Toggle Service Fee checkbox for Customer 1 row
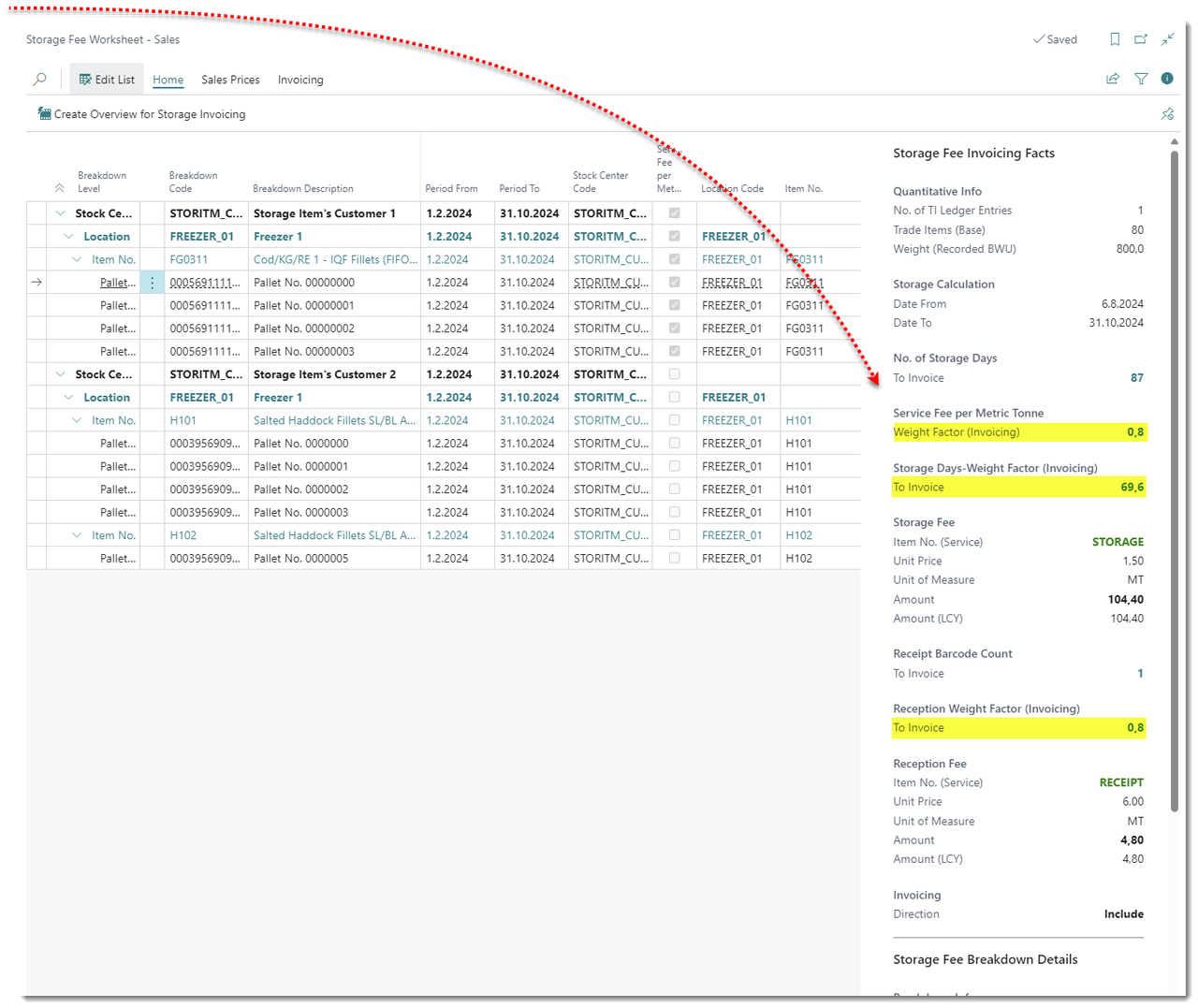1198x1008 pixels. coord(674,213)
